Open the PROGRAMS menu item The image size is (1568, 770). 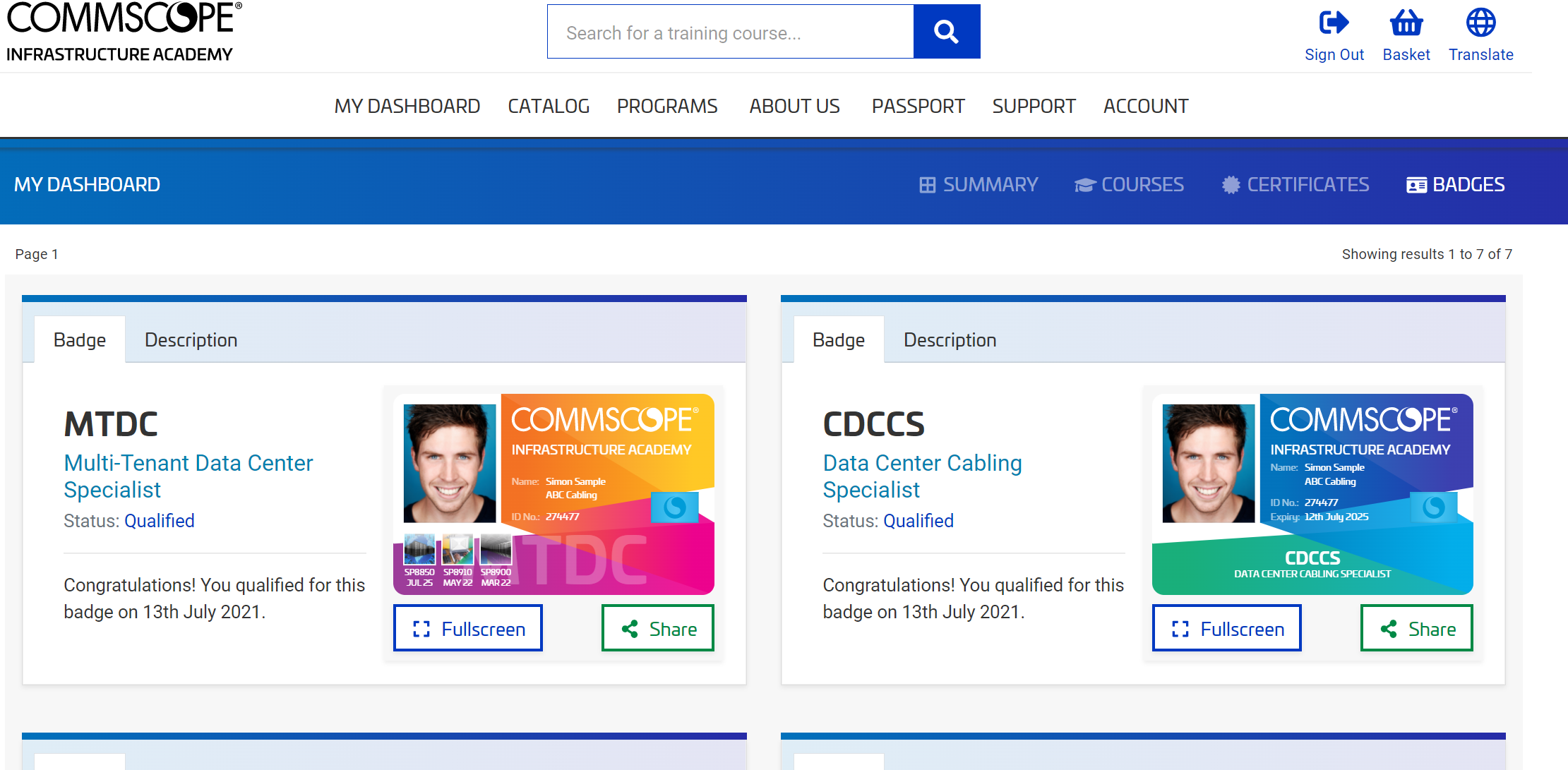[667, 106]
